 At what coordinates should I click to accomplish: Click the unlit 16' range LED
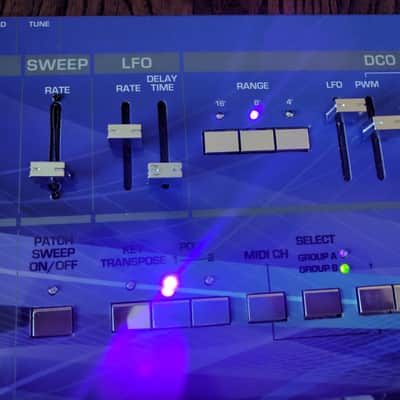point(220,116)
